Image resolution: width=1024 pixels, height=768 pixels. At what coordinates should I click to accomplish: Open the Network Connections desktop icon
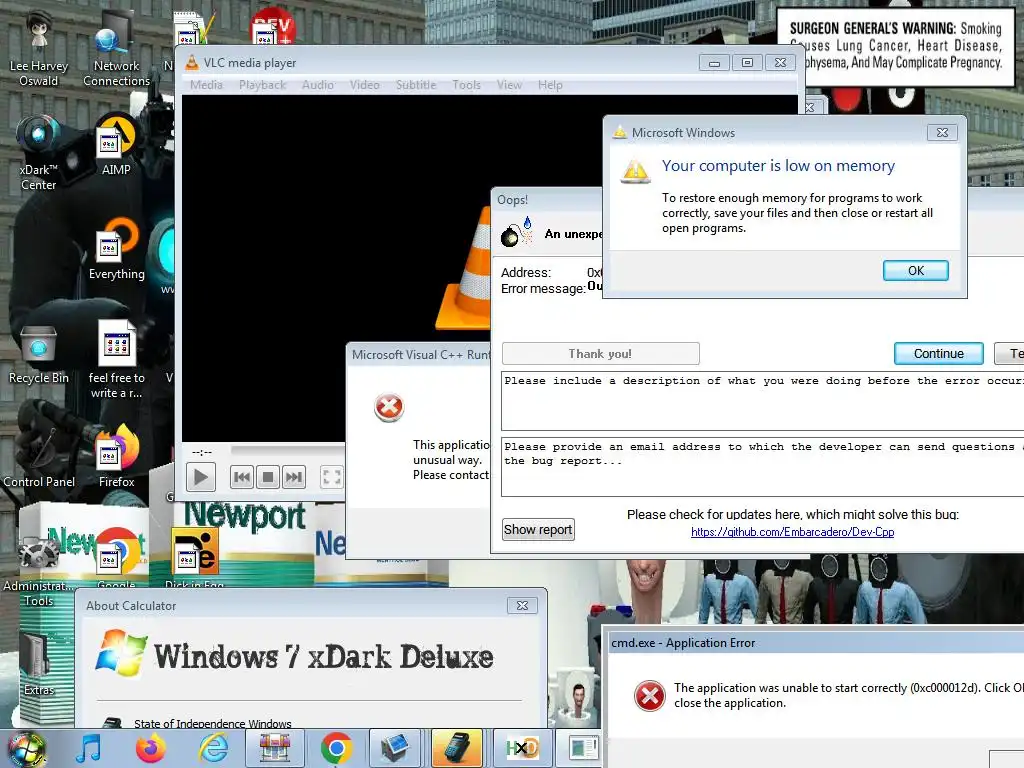[116, 49]
